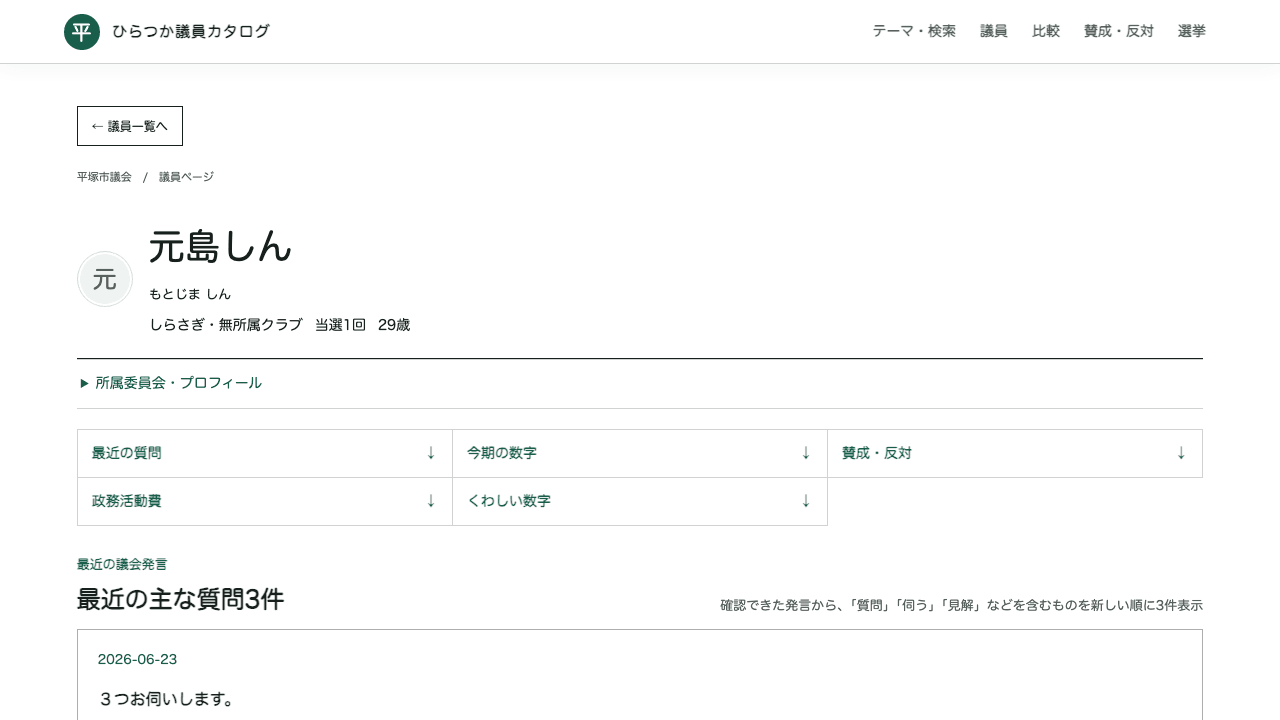Screen dimensions: 1280x720
Task: Click the 29歳 age text
Action: (394, 325)
